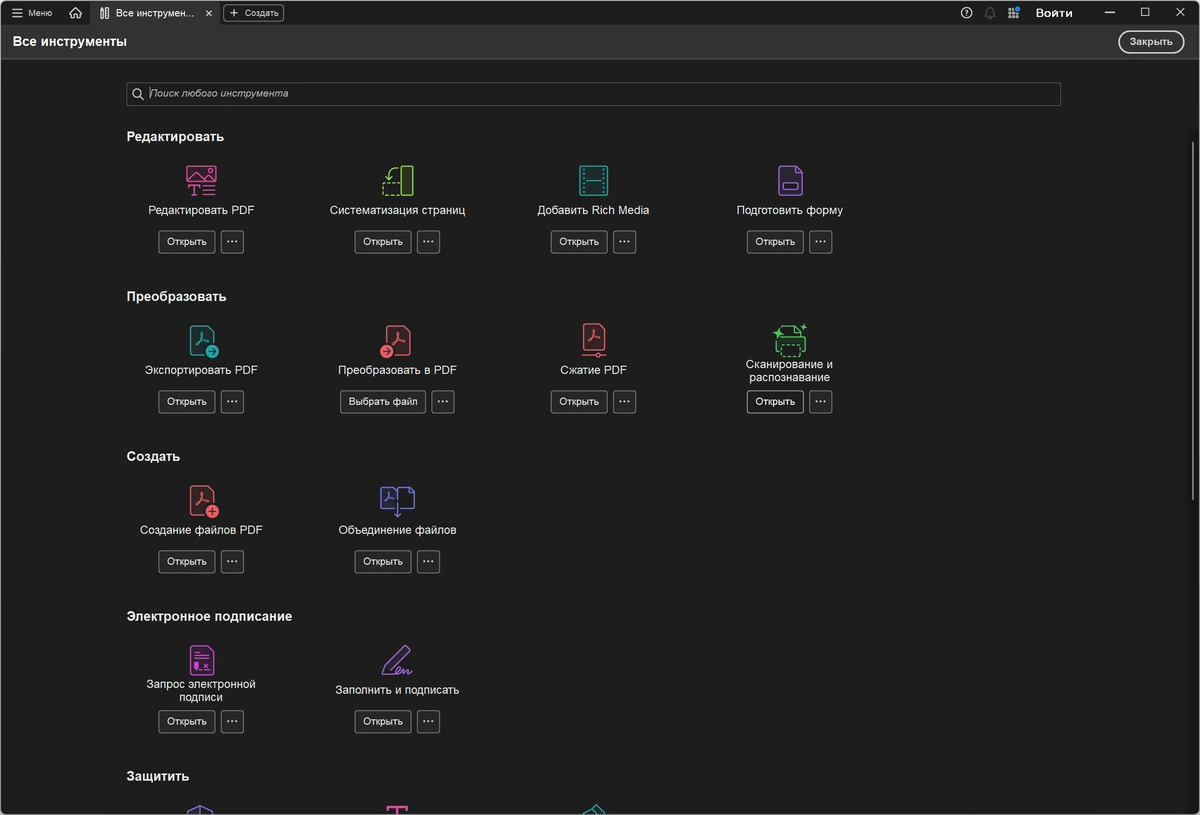Open more options for Добавить Rich Media
Screen dimensions: 1200x815
coord(624,242)
